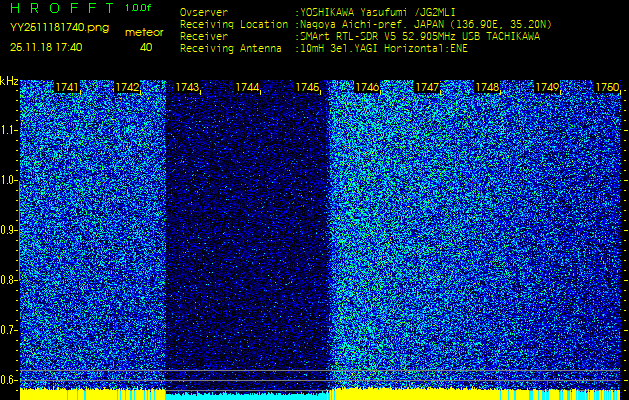The width and height of the screenshot is (629, 400).
Task: Click the 1749 time marker
Action: 548,87
